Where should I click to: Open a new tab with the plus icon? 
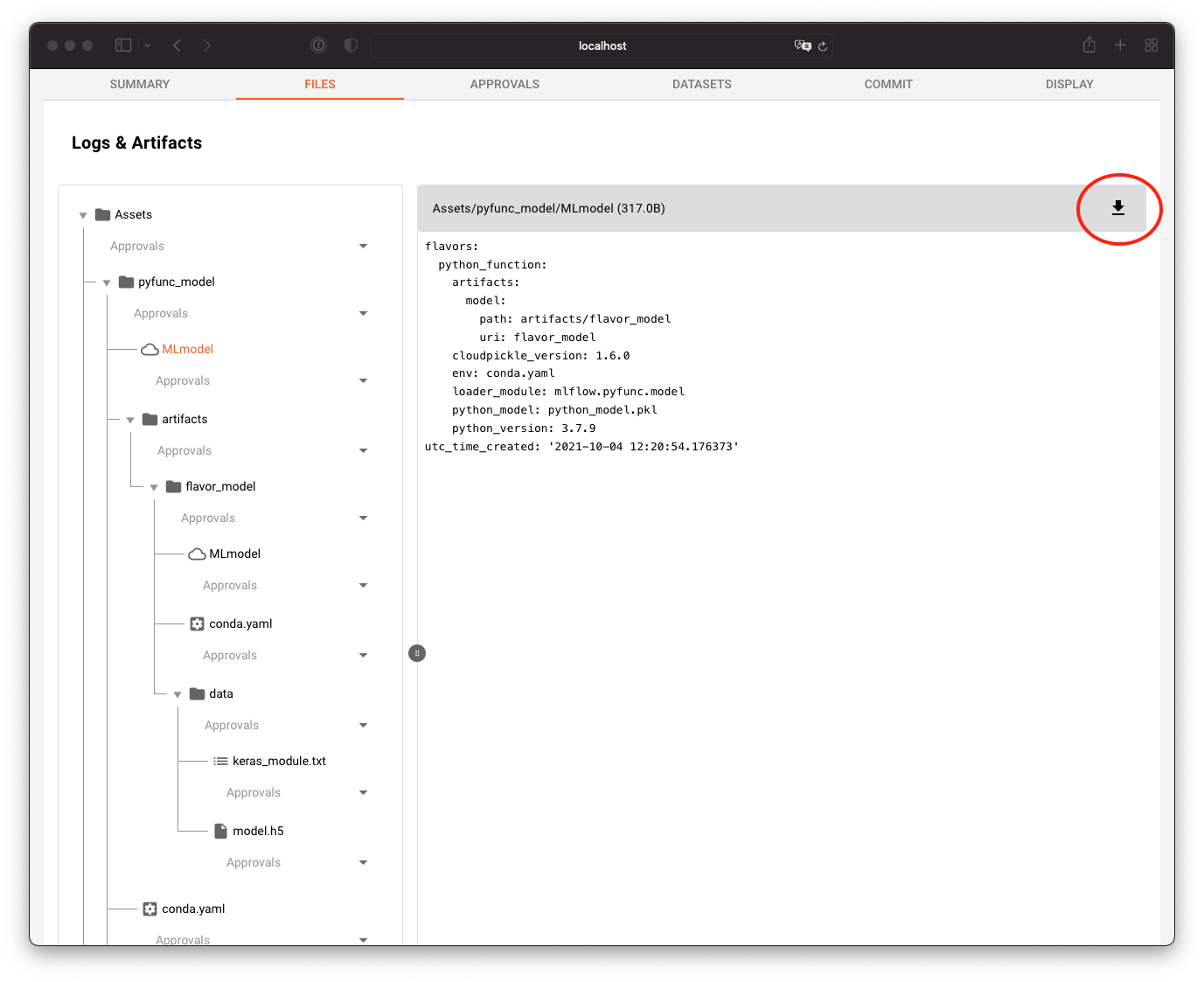pos(1120,45)
